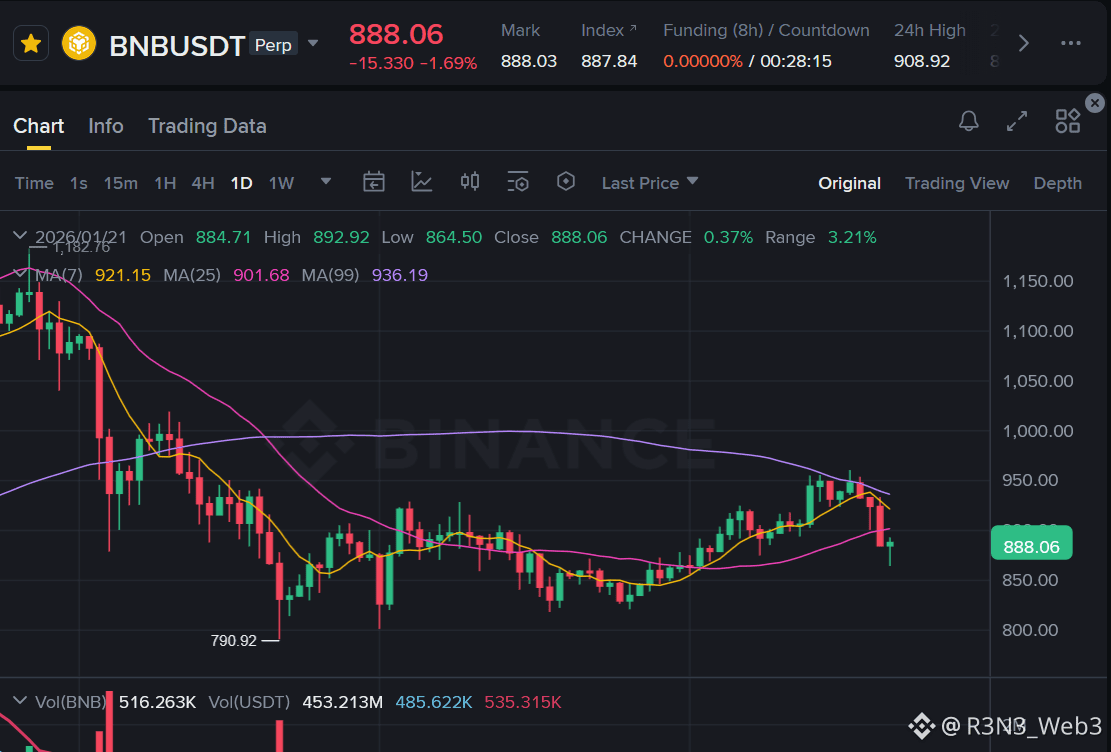The image size is (1111, 752).
Task: Open the candlestick chart style icon
Action: pyautogui.click(x=470, y=182)
